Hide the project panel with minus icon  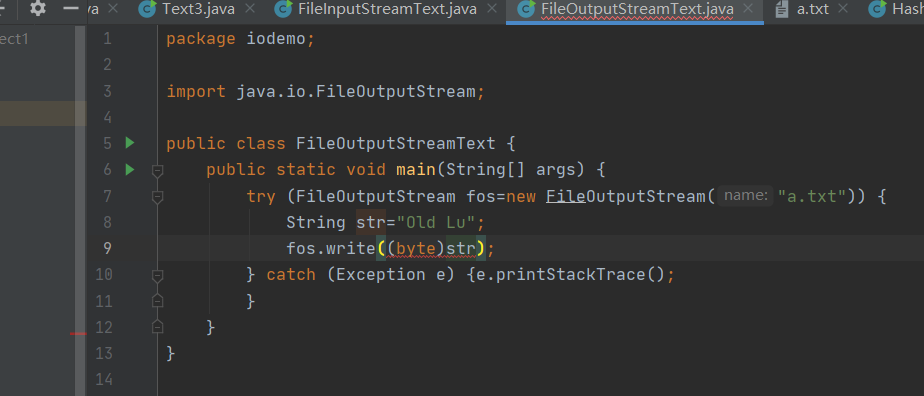(x=71, y=8)
